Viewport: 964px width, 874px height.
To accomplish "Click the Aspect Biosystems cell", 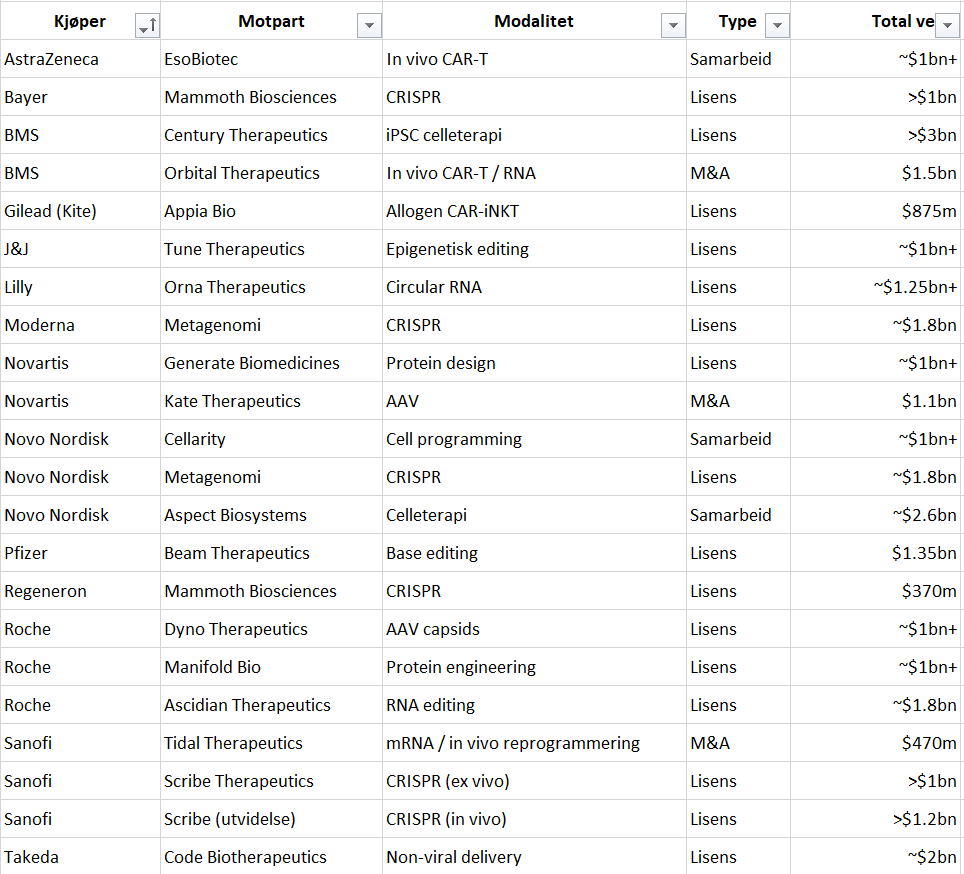I will [235, 515].
